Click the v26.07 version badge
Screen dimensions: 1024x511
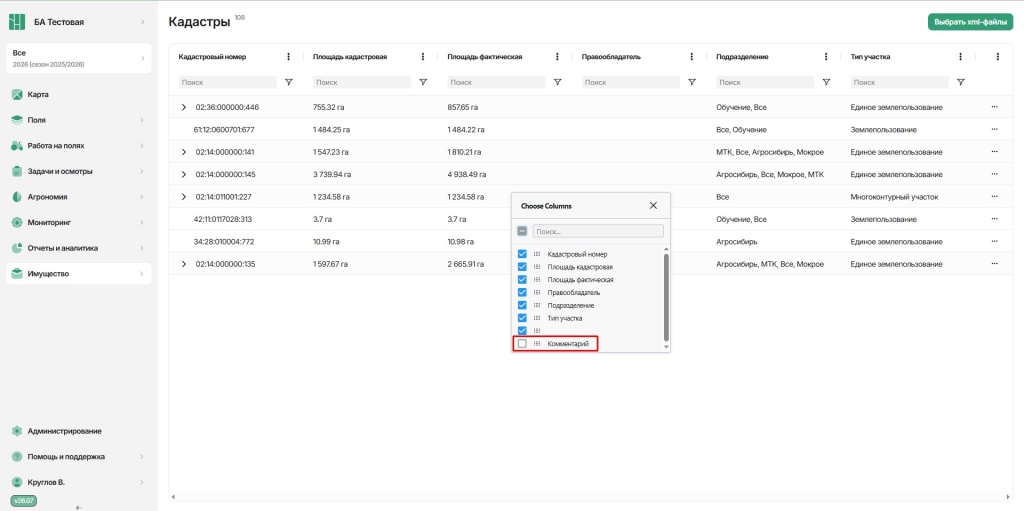24,501
